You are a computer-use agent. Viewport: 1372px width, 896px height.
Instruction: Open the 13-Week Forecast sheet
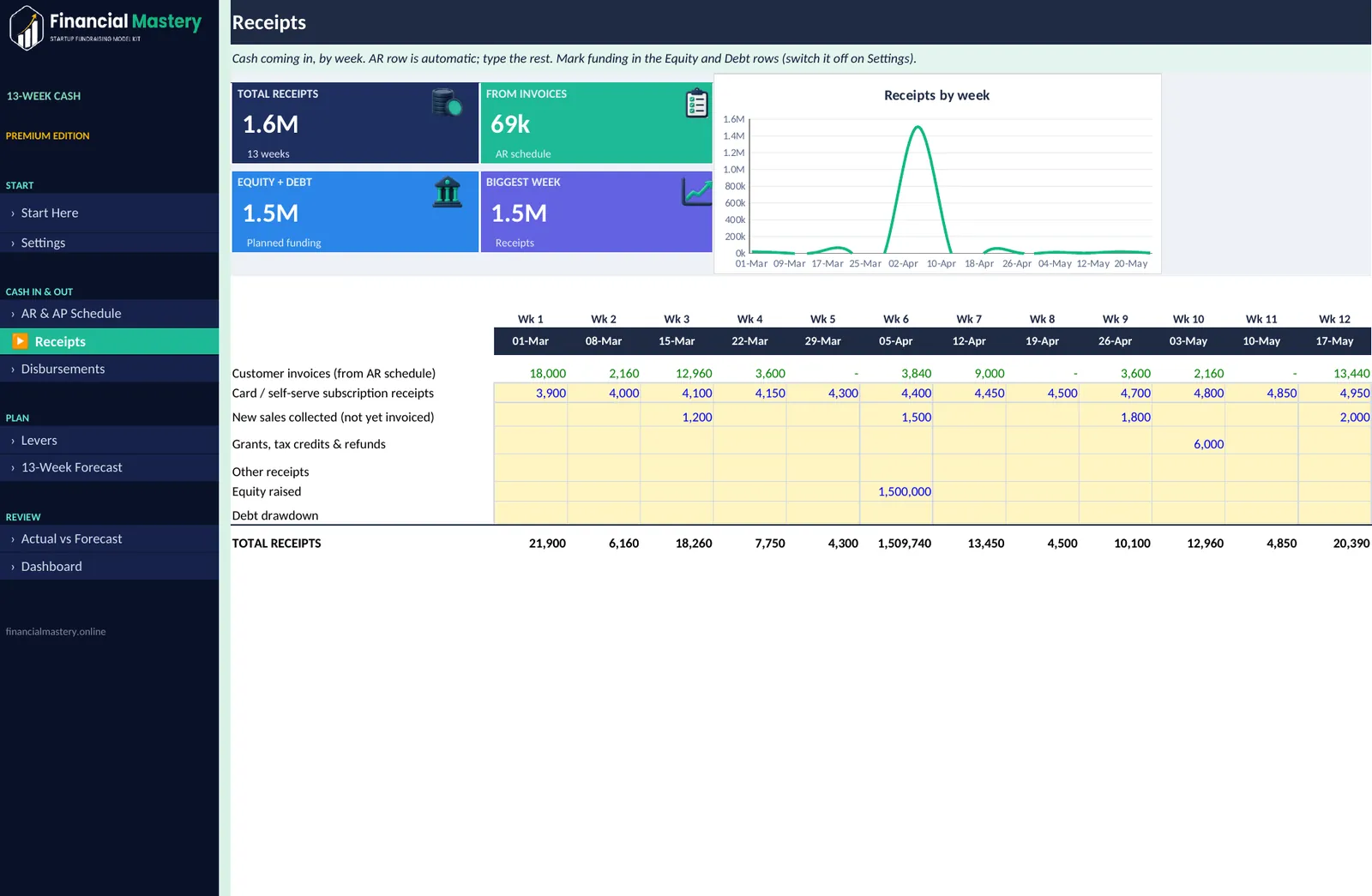pos(110,467)
